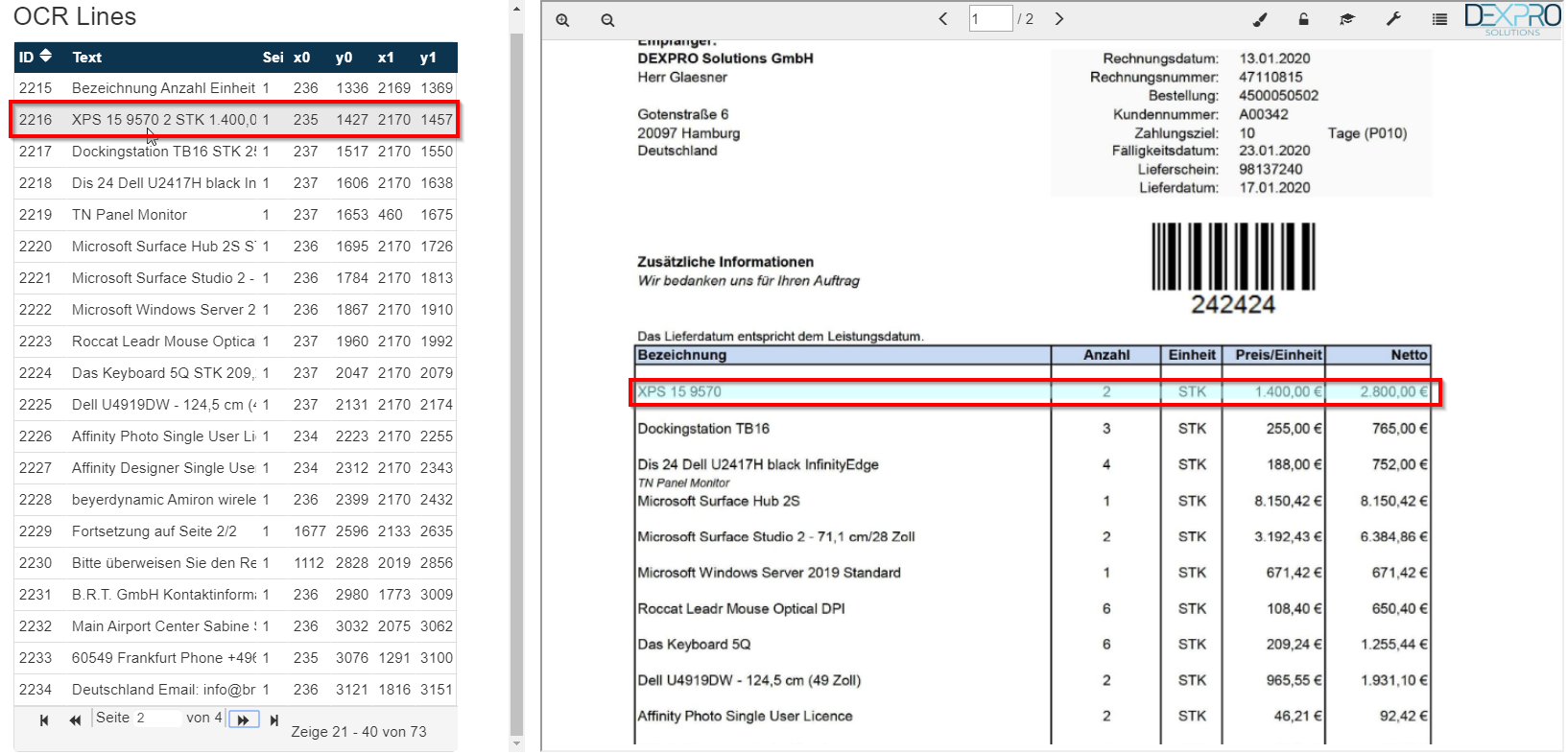Click Microsoft Surface Hub 2S invoice line
Viewport: 1568px width, 754px height.
tap(719, 501)
